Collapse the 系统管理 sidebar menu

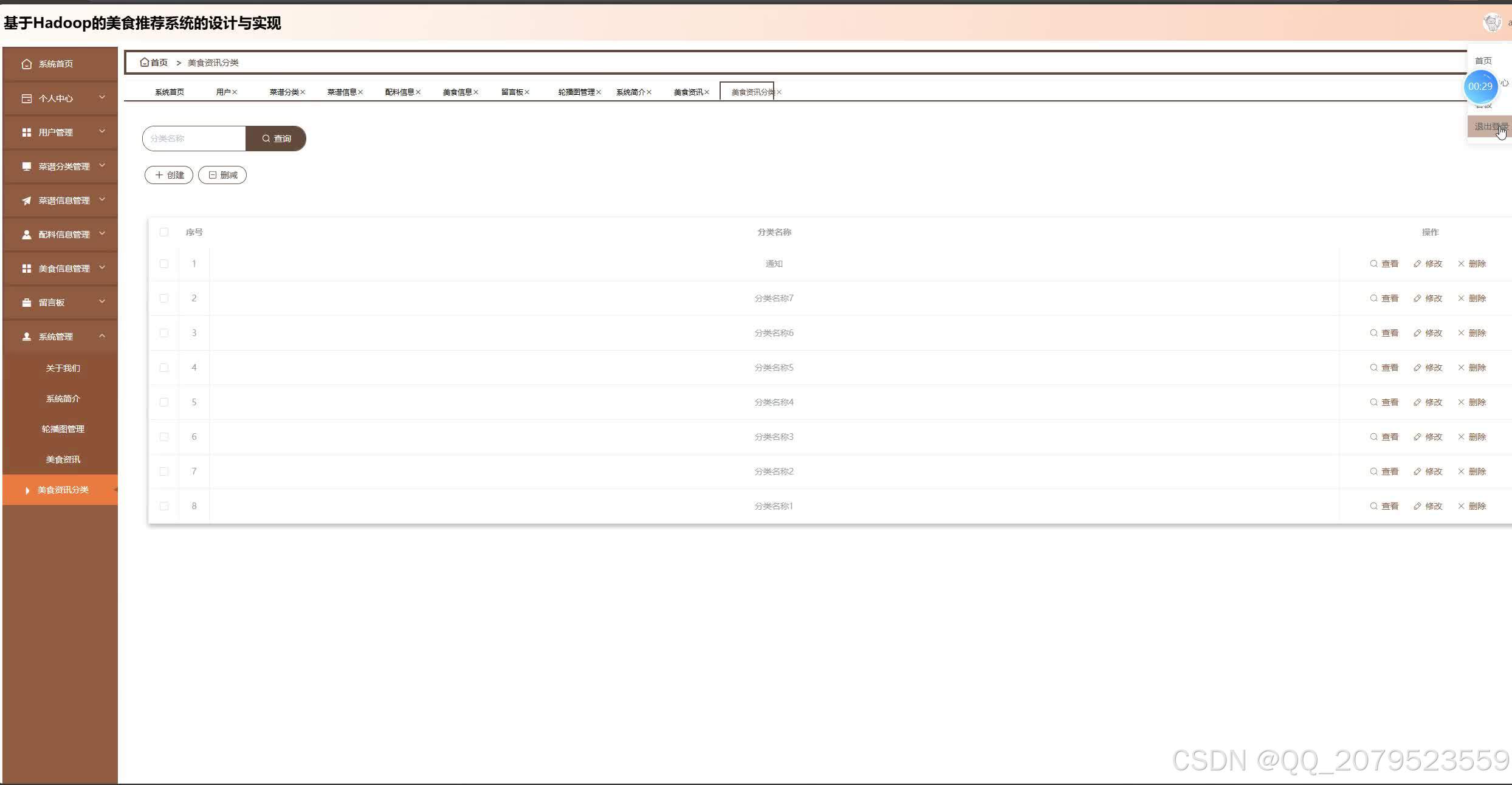coord(60,337)
